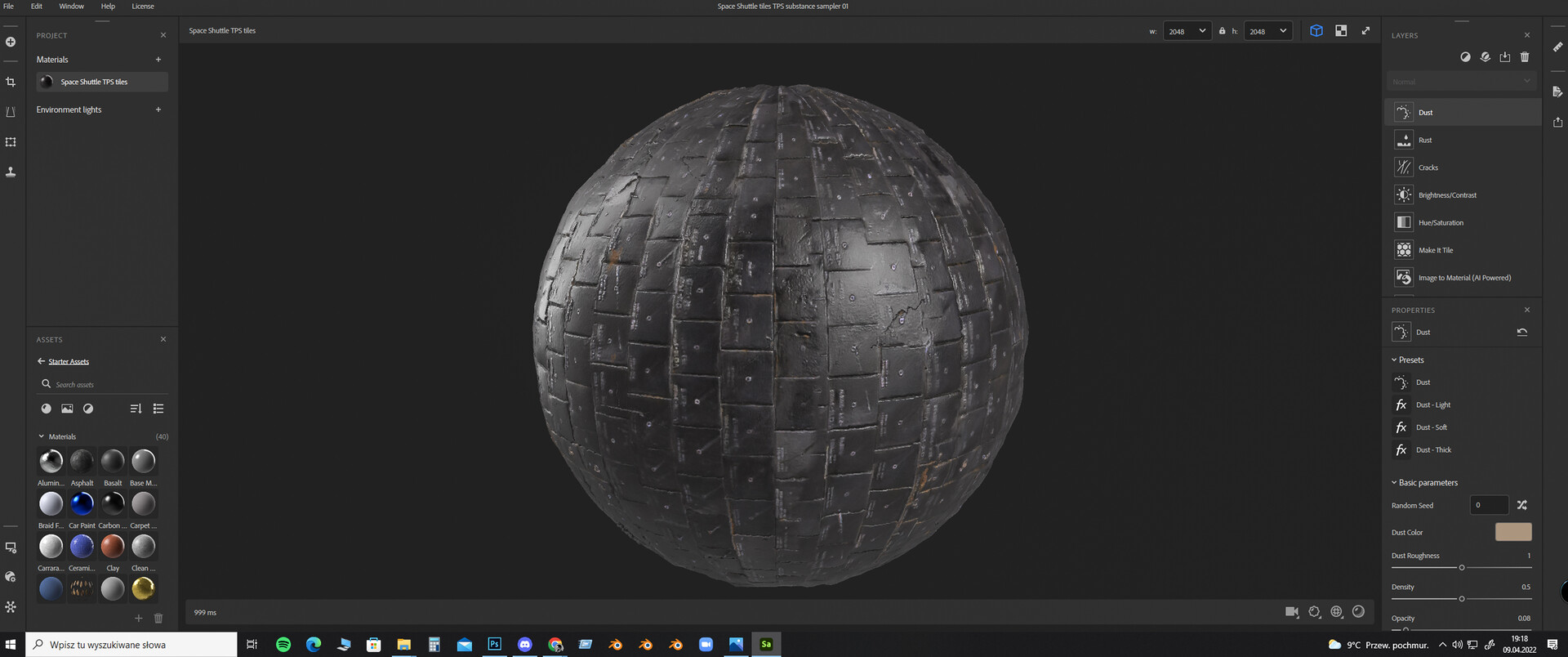Open the Dust Color swatch
The height and width of the screenshot is (657, 1568).
click(x=1512, y=532)
